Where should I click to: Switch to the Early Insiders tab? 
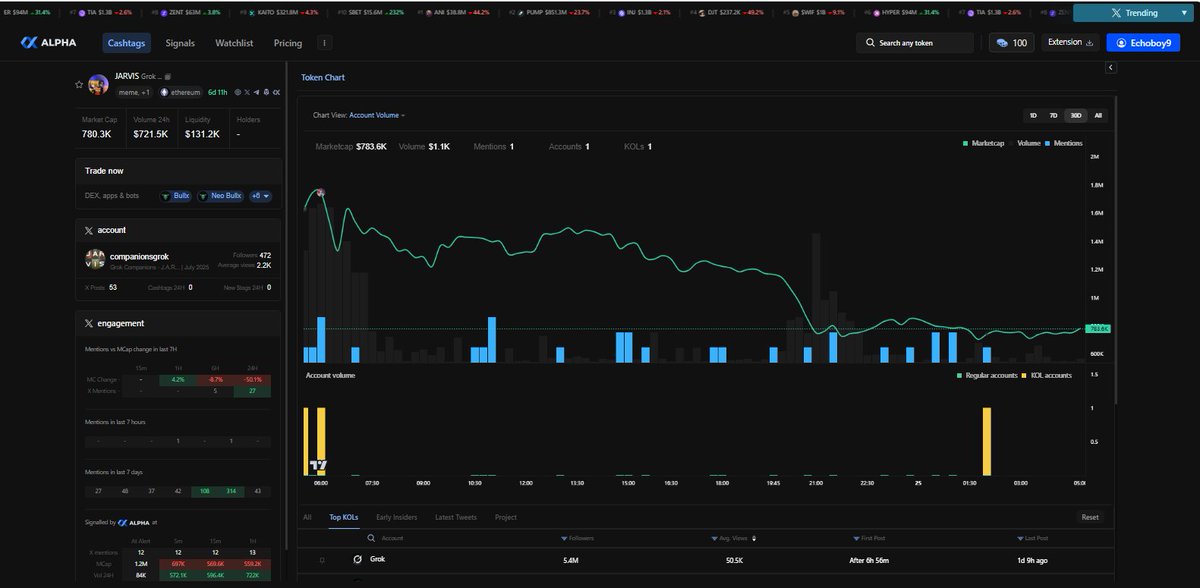pos(398,517)
